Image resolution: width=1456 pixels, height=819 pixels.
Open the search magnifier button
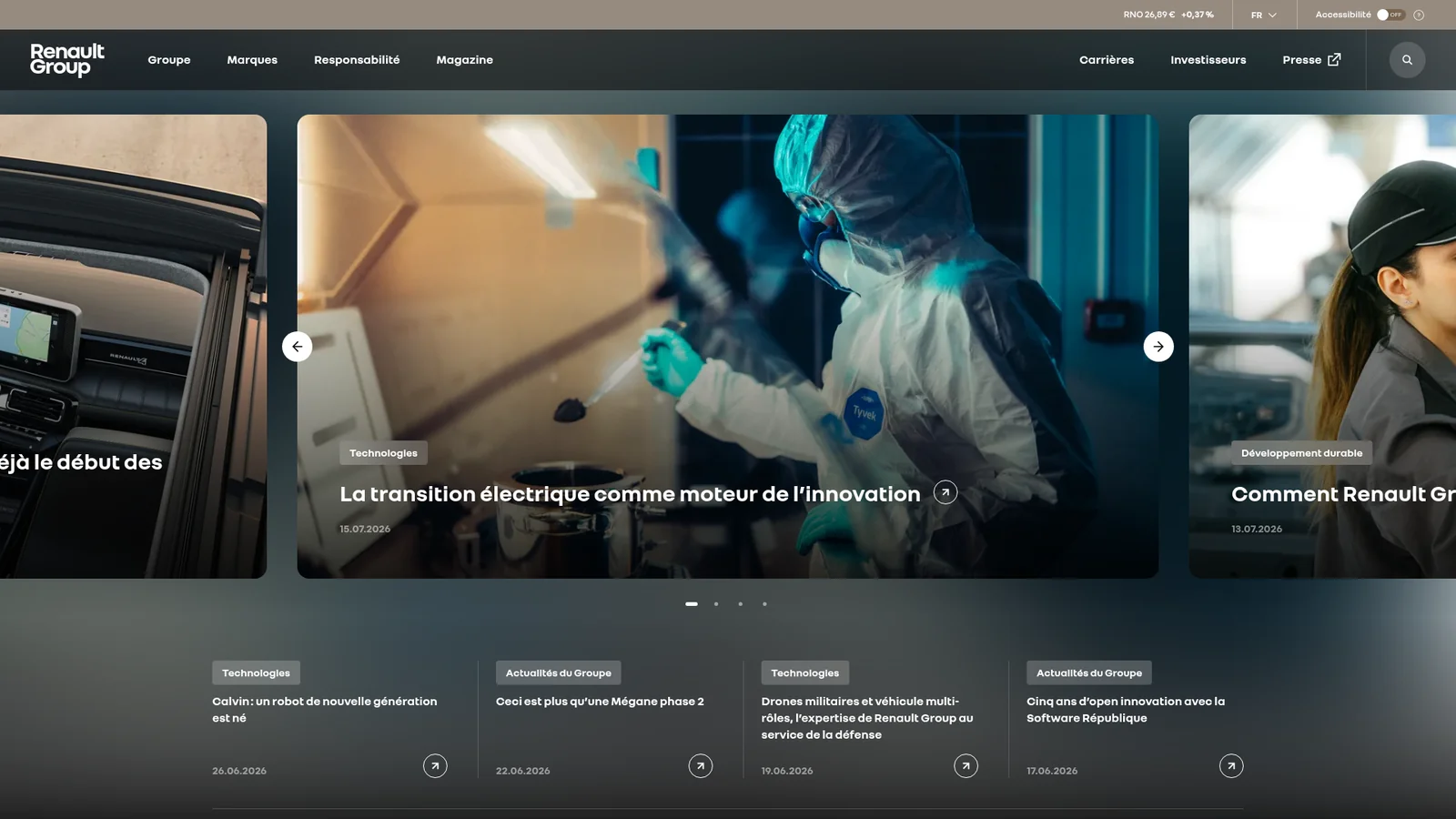[x=1407, y=60]
